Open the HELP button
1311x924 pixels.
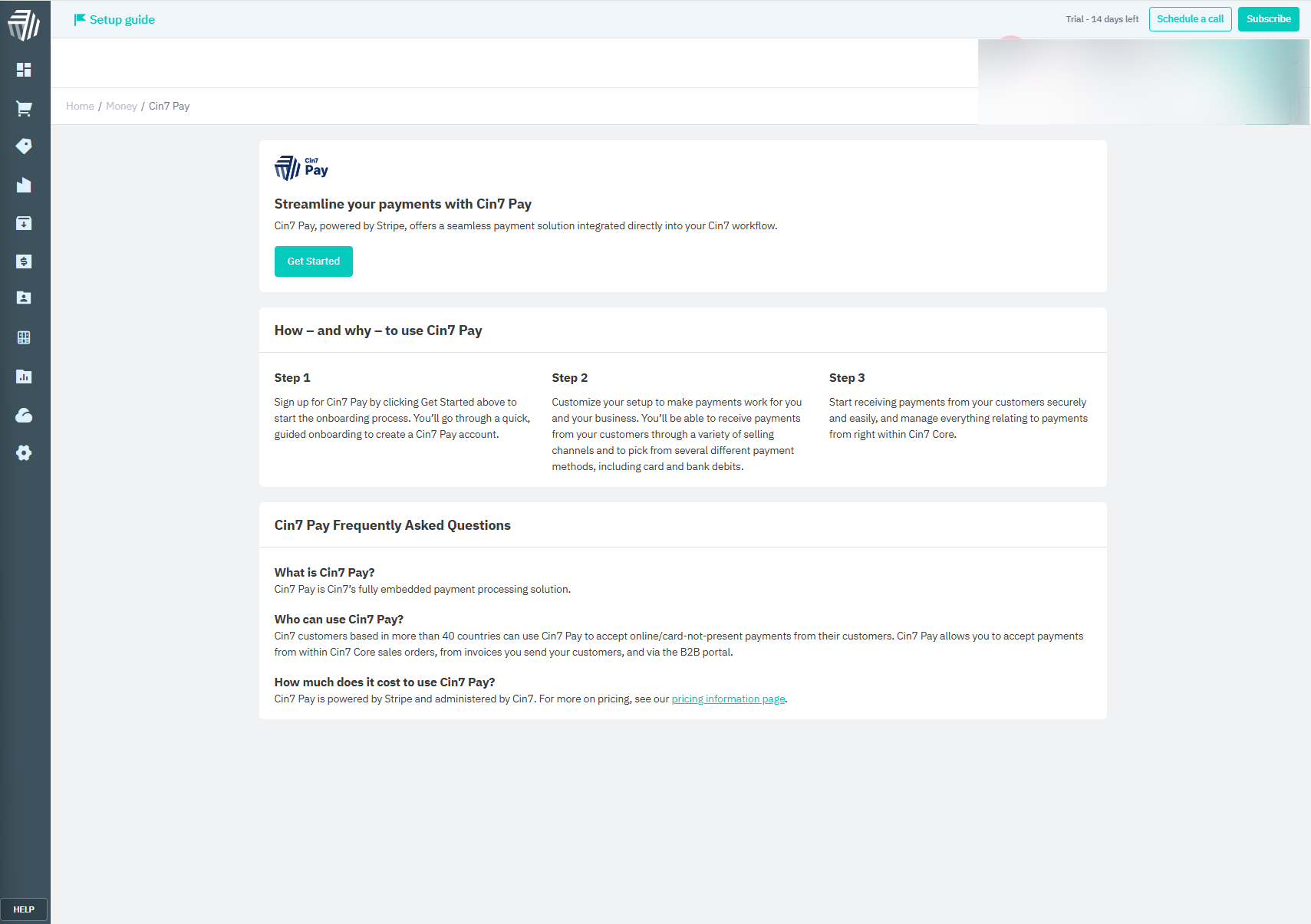click(24, 909)
